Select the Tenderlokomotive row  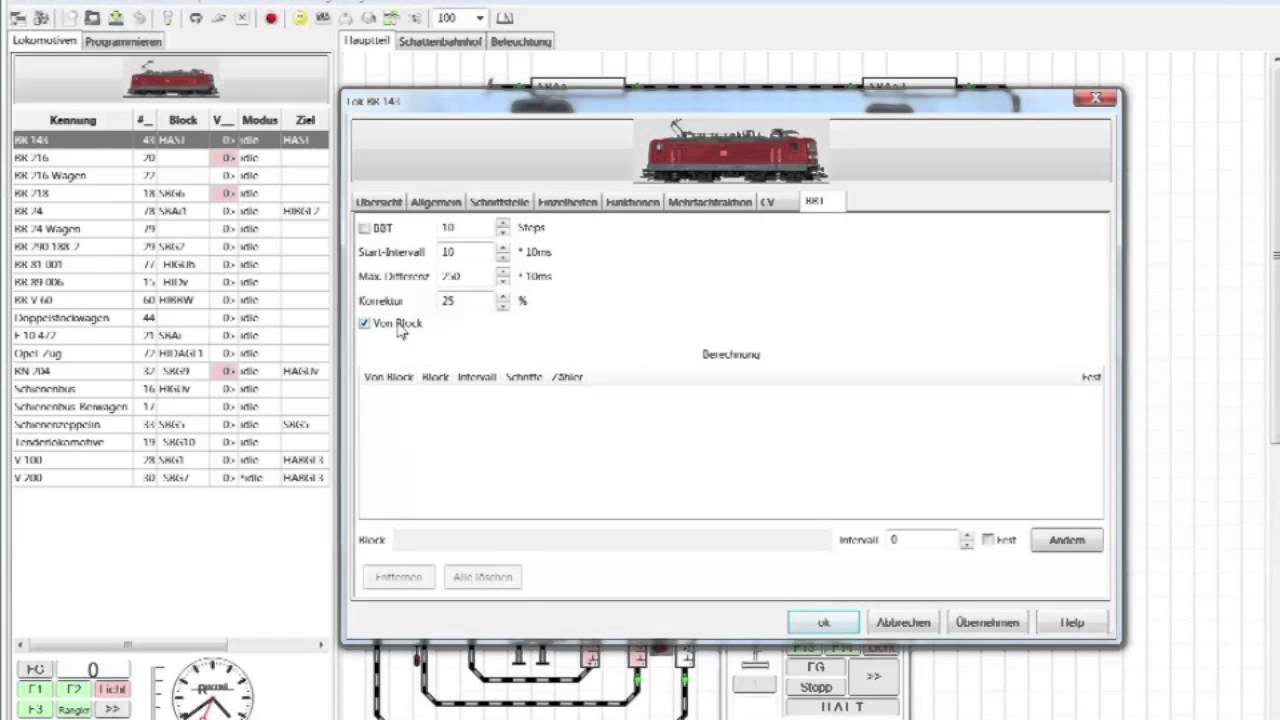(x=170, y=442)
